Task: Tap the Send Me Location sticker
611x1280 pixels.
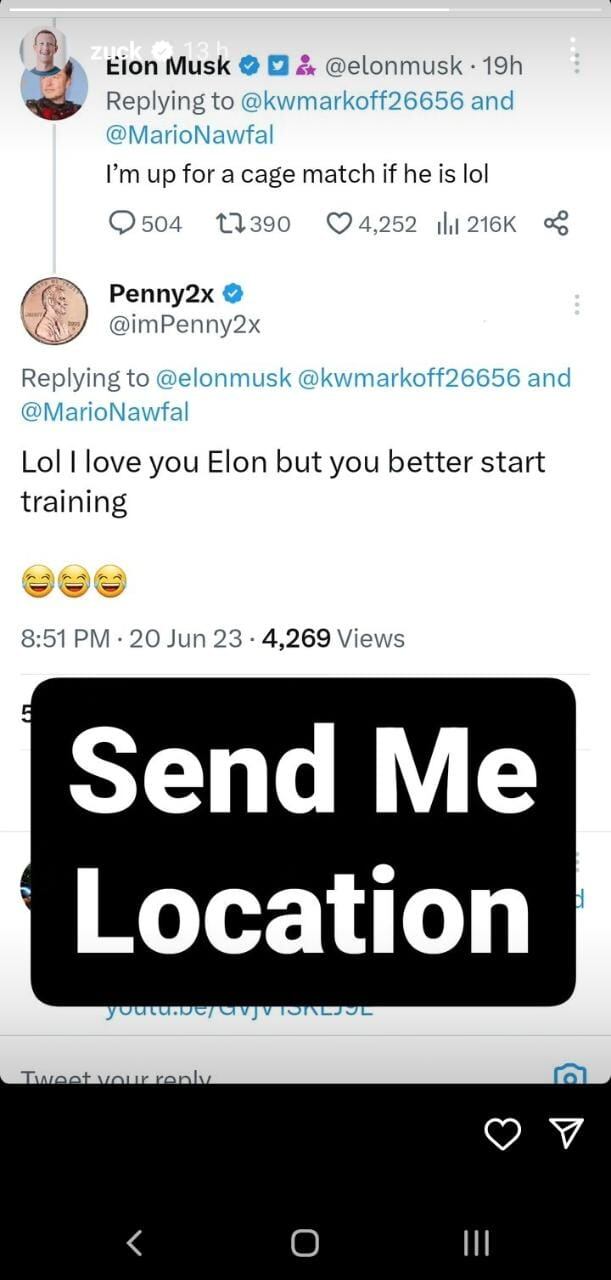Action: click(303, 841)
